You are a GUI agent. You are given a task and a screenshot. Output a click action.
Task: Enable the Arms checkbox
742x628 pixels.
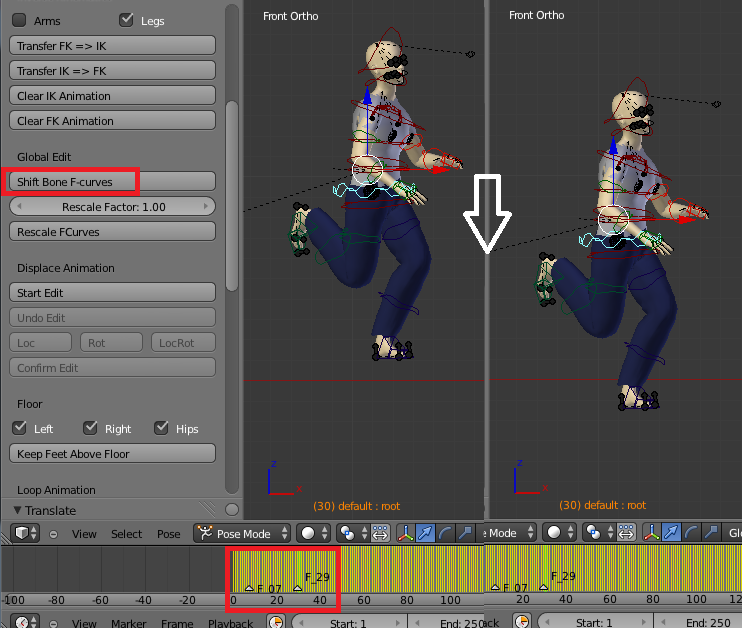point(19,20)
